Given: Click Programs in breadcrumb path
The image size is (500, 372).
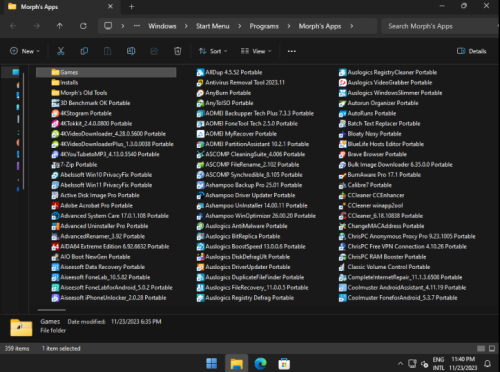Looking at the screenshot, I should point(264,26).
